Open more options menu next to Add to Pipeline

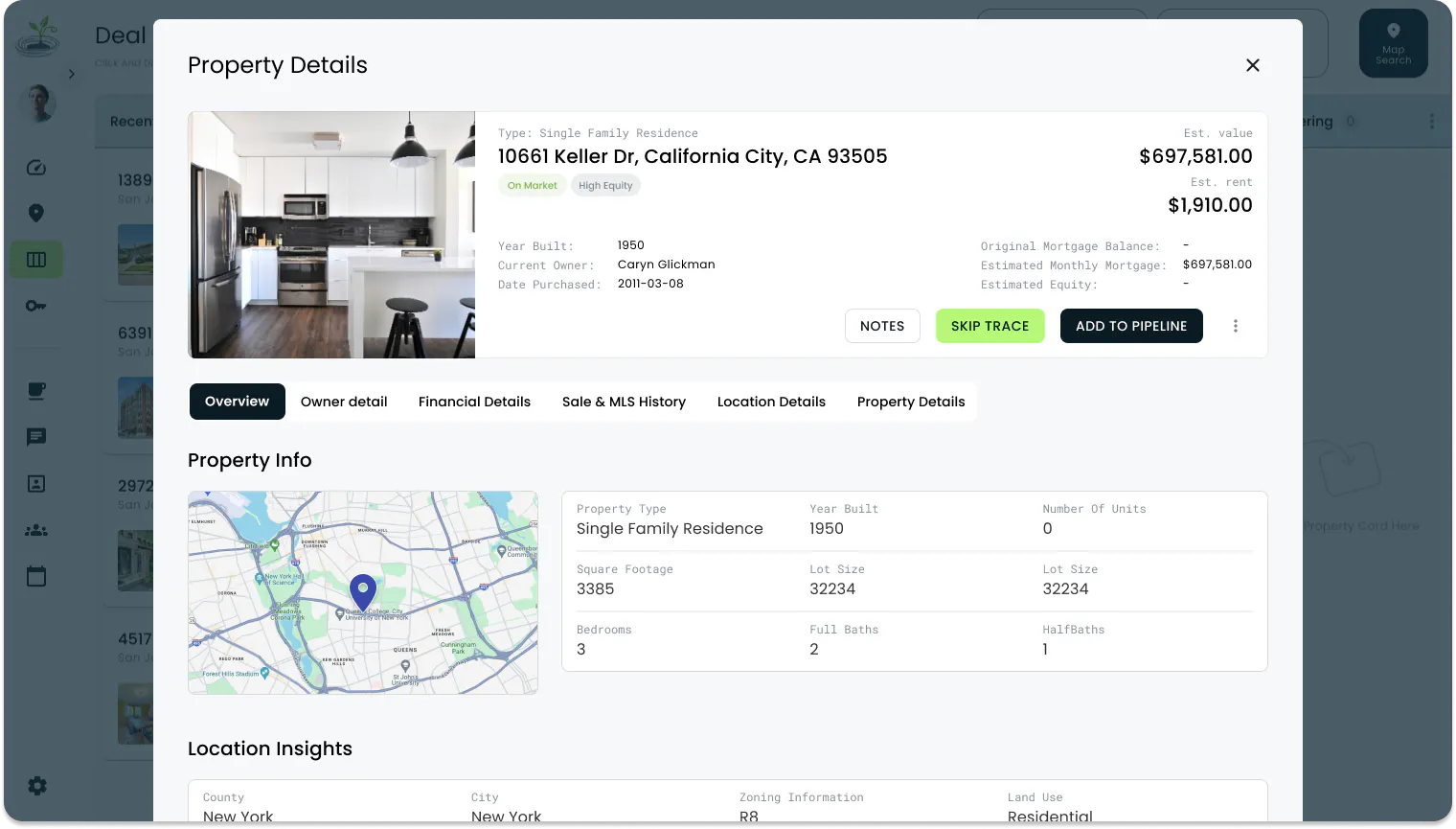(x=1236, y=326)
